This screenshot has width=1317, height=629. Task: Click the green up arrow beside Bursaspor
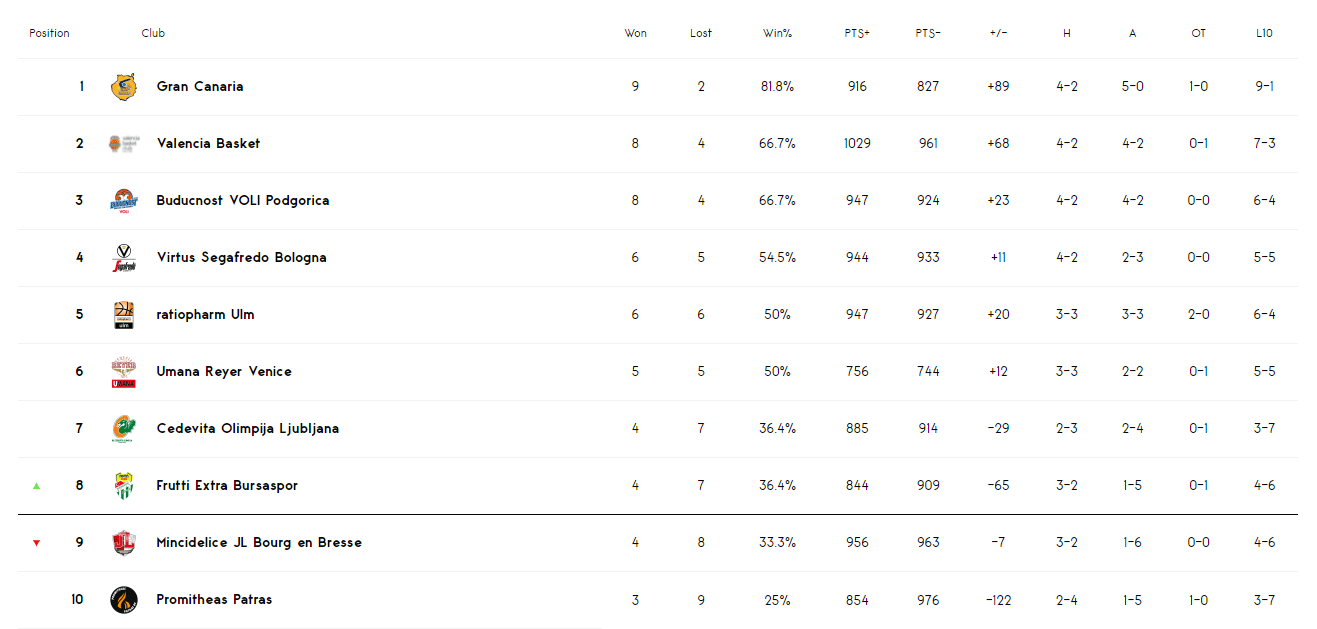37,486
